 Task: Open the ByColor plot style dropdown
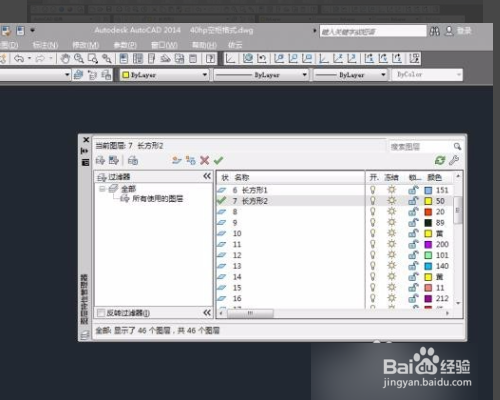point(427,75)
